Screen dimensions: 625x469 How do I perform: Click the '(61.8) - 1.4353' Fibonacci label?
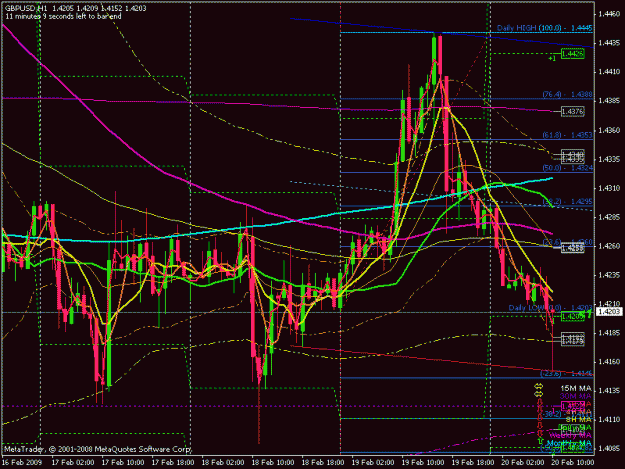coord(567,135)
